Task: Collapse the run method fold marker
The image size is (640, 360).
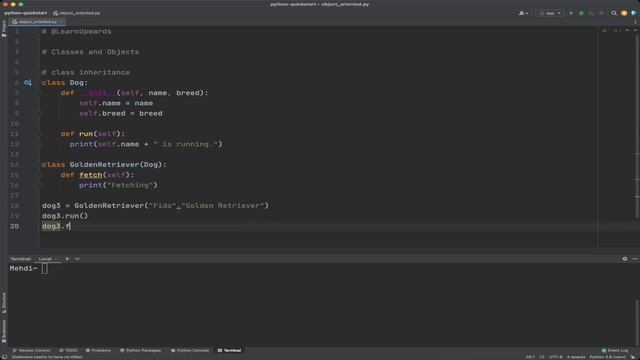Action: pos(39,134)
